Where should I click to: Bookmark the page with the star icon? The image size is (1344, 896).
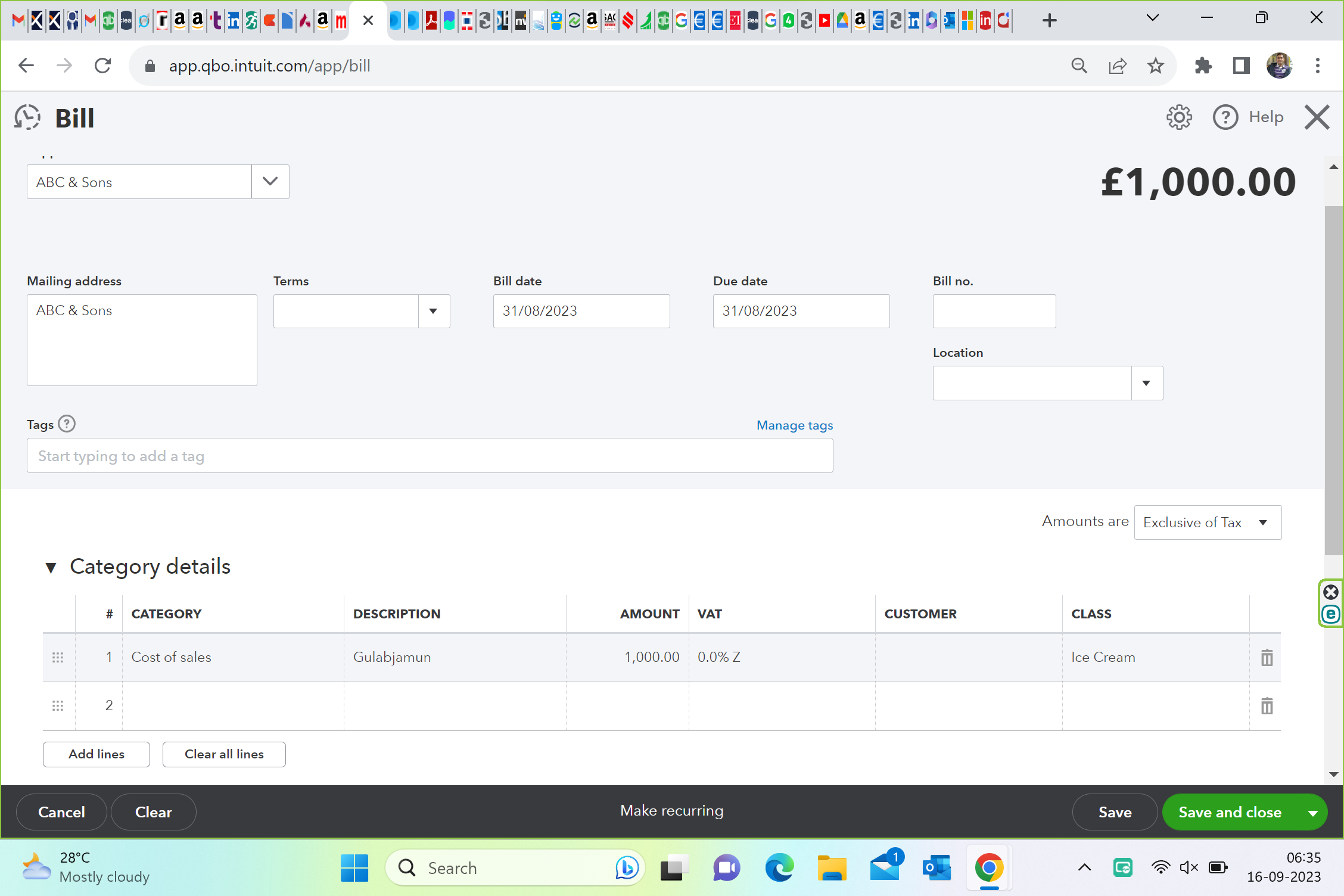coord(1155,66)
